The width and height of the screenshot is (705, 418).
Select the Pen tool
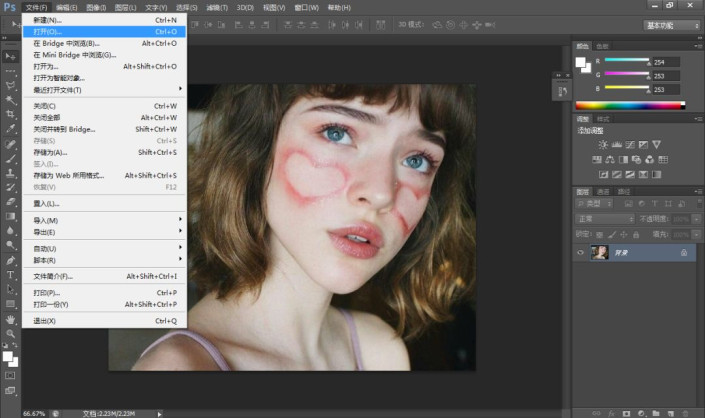(x=10, y=261)
